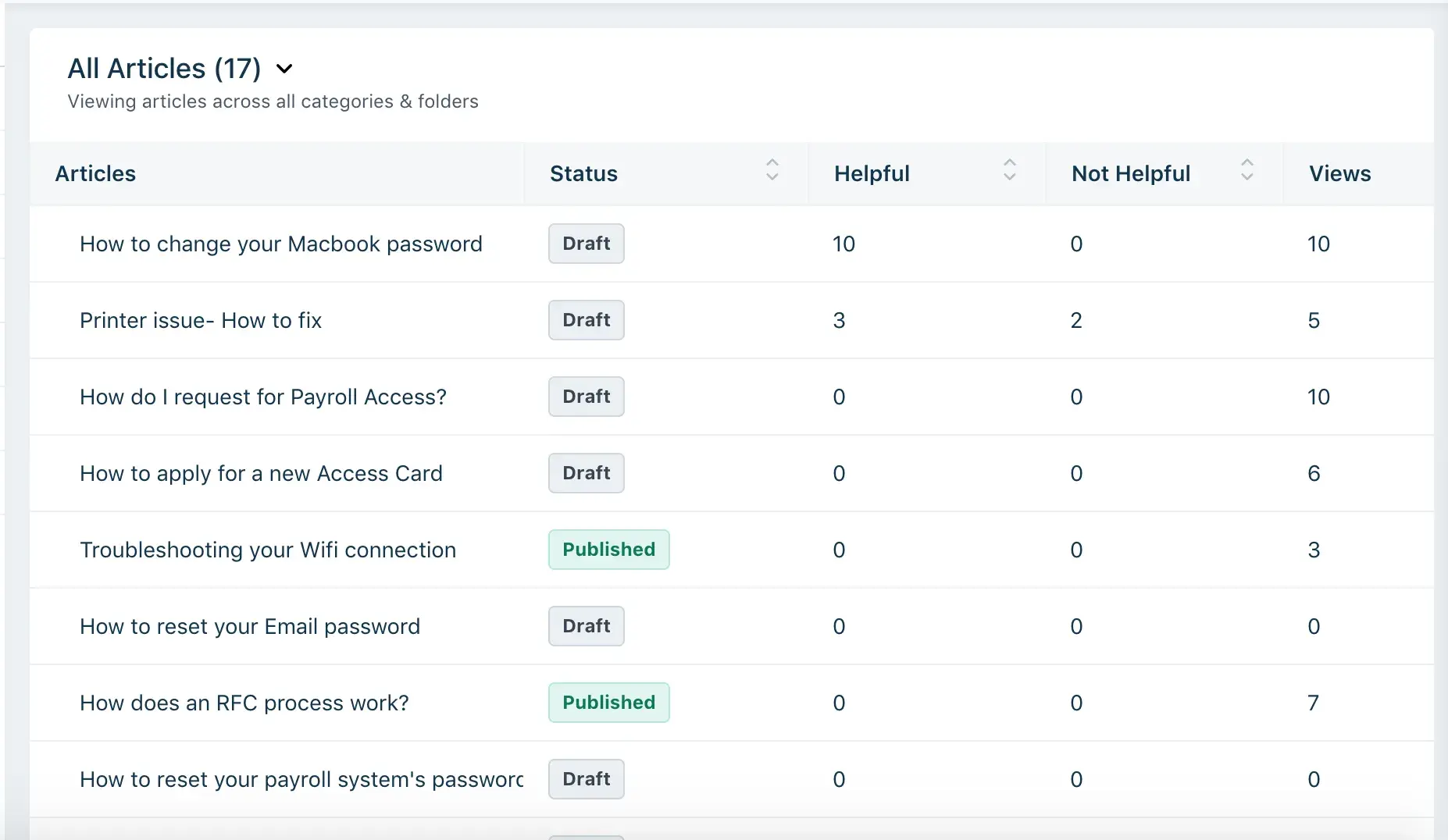Select the Views column header

point(1339,173)
